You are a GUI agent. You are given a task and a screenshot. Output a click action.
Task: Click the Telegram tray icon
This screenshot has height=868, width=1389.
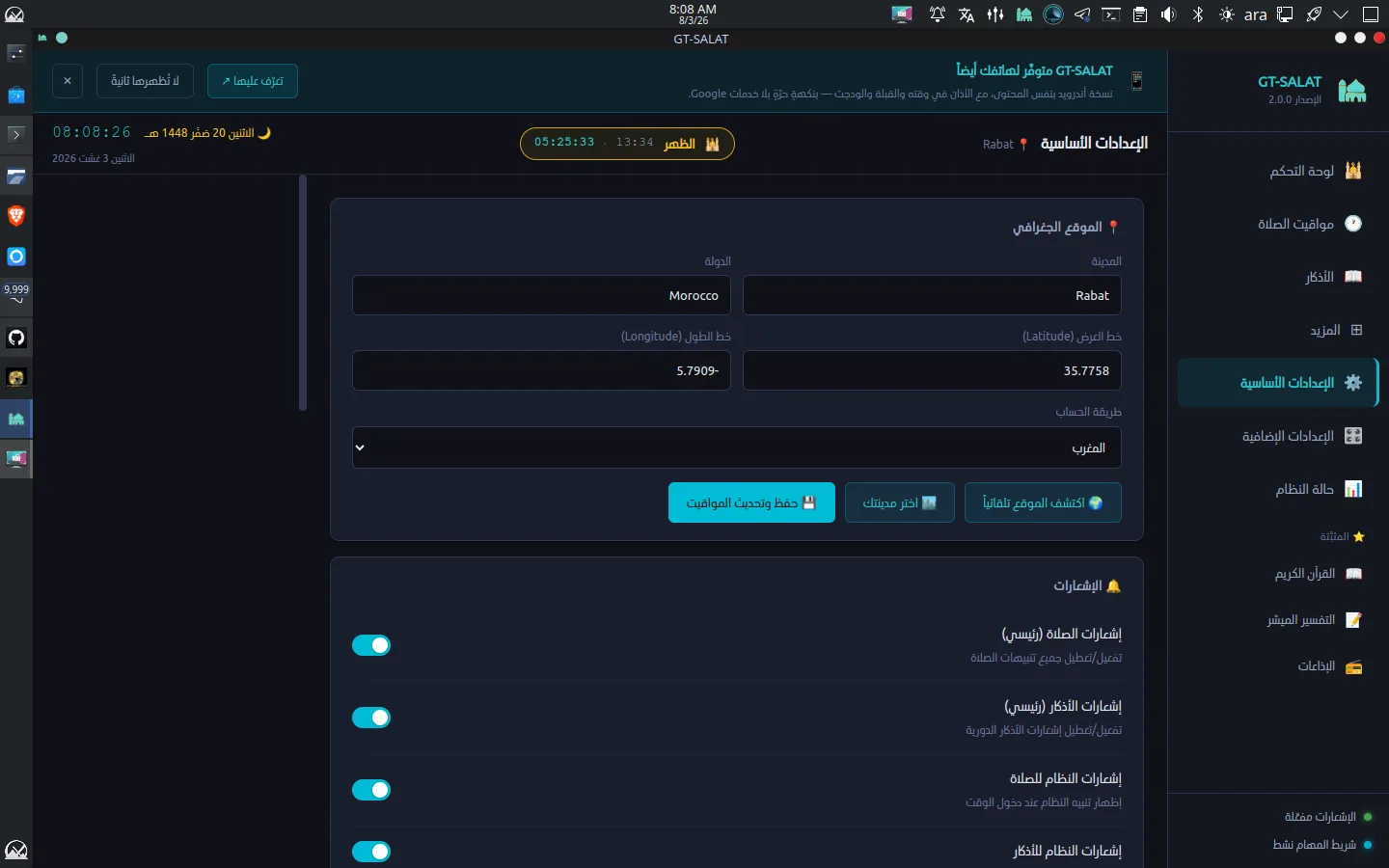(1082, 14)
